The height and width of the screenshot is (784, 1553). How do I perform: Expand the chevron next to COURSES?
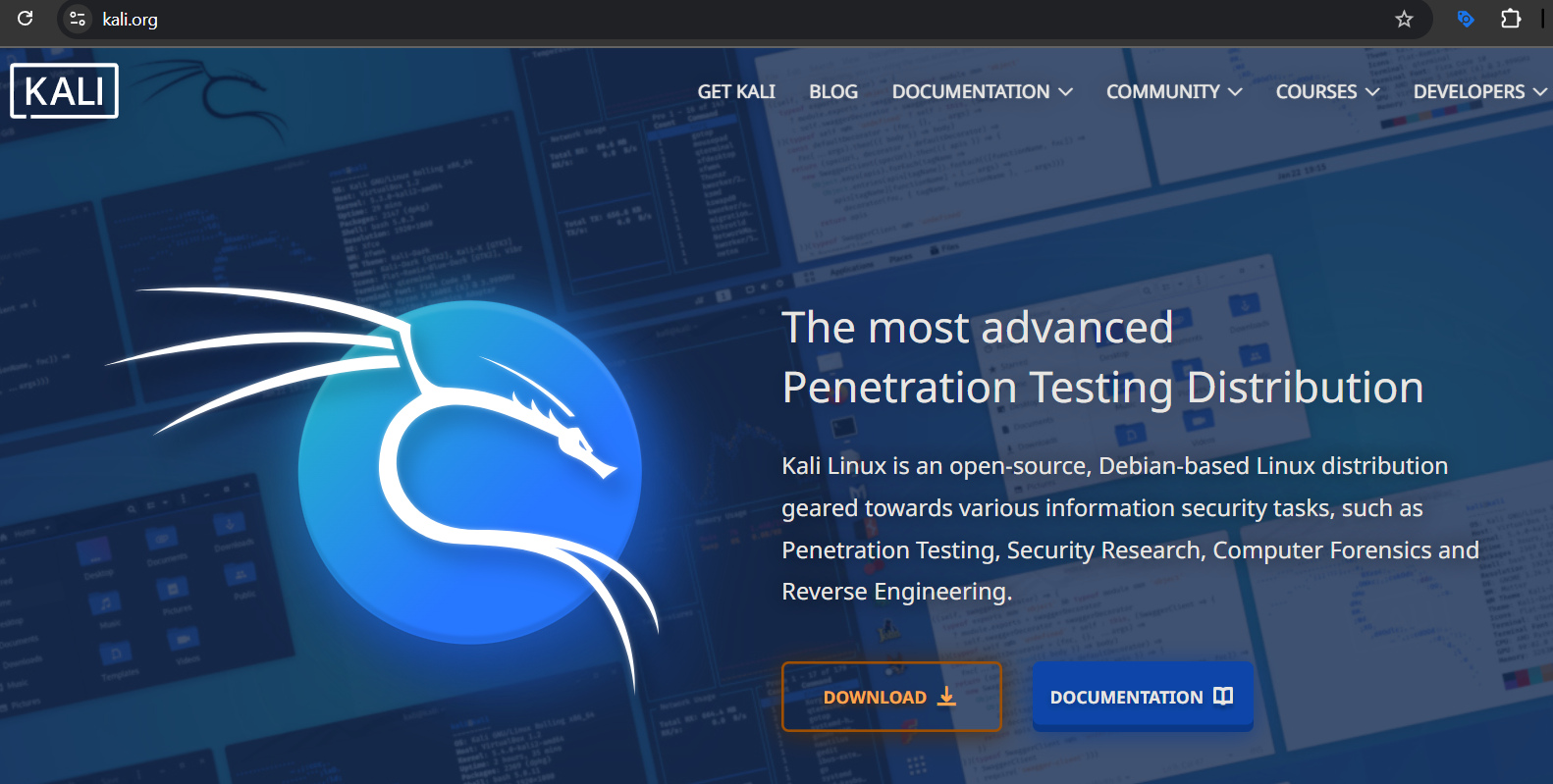pos(1372,92)
